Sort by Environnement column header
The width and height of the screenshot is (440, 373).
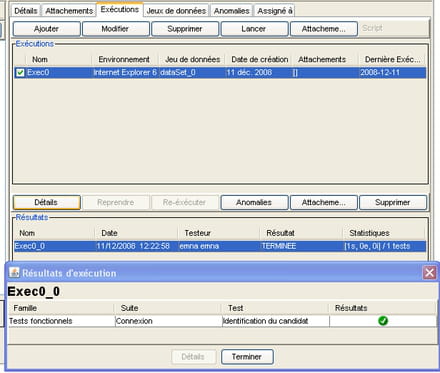click(x=124, y=59)
